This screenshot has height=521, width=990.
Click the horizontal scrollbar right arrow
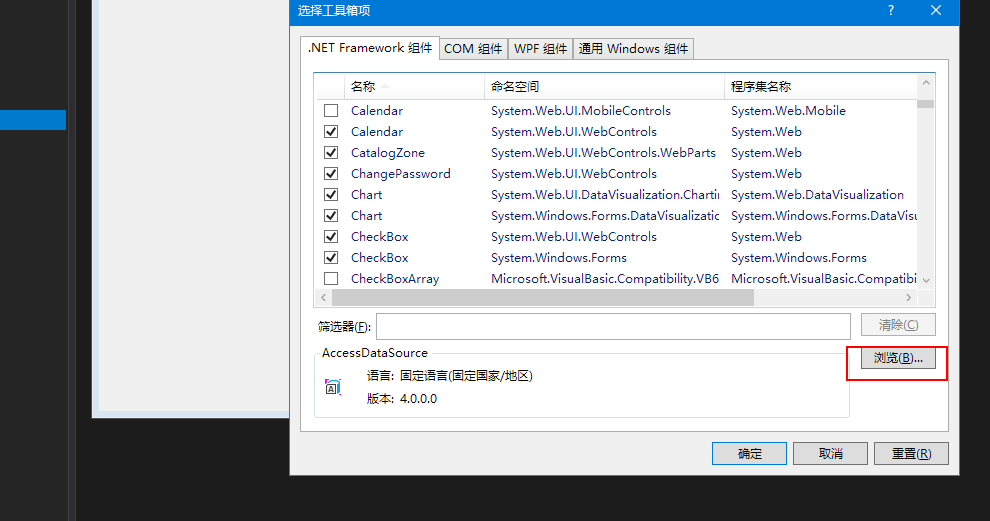pyautogui.click(x=909, y=297)
